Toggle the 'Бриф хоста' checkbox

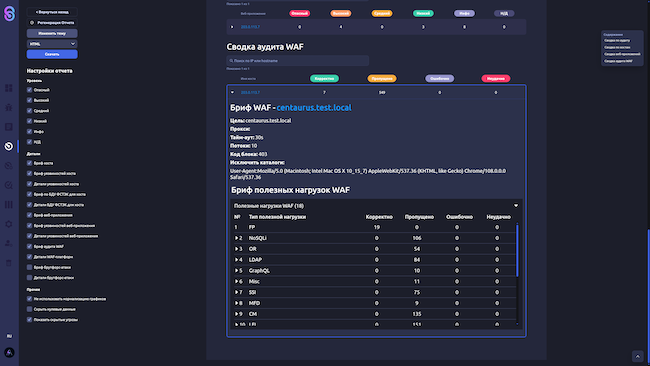[x=29, y=163]
